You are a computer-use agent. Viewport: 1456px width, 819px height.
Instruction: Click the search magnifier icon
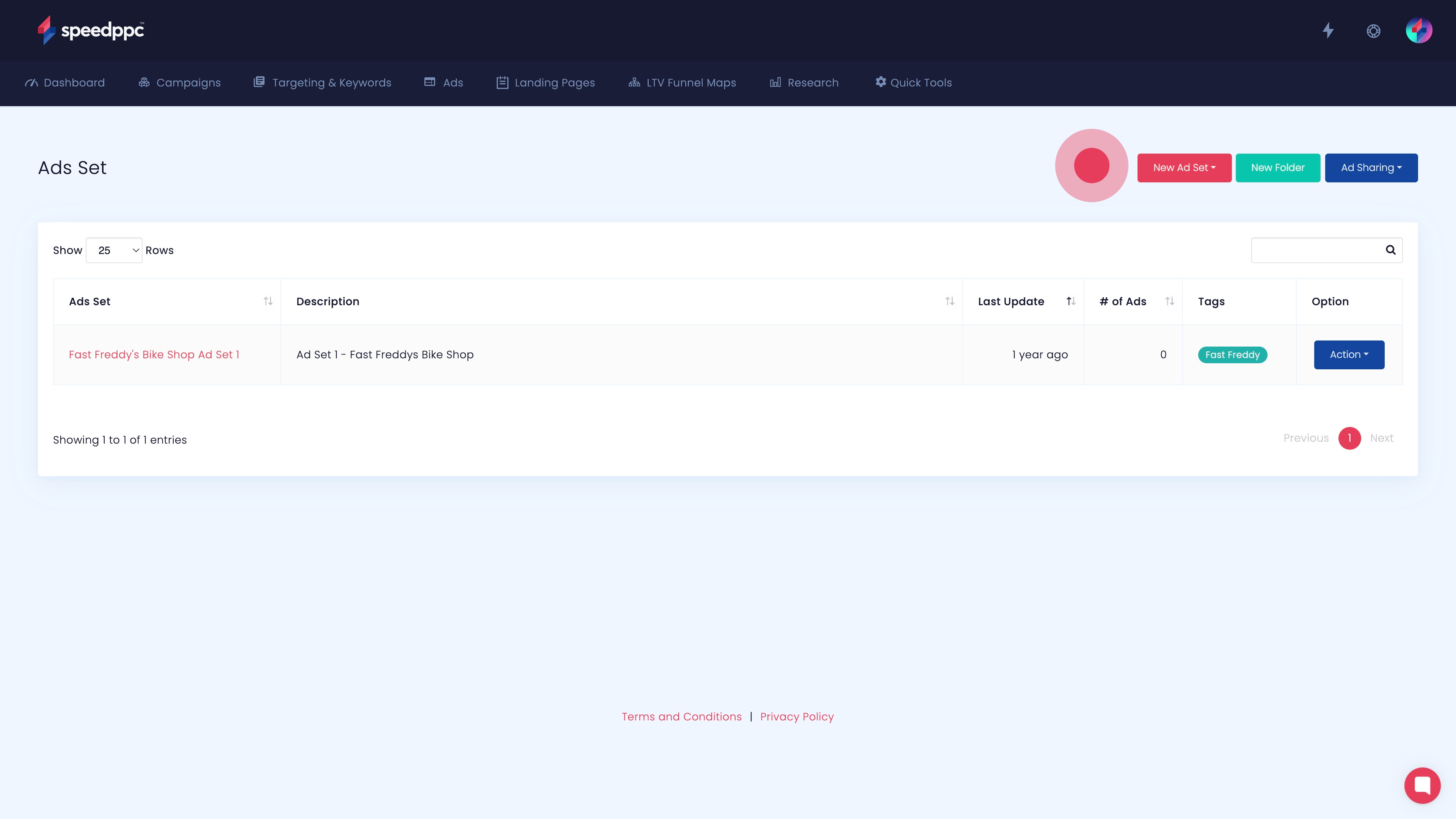tap(1390, 250)
